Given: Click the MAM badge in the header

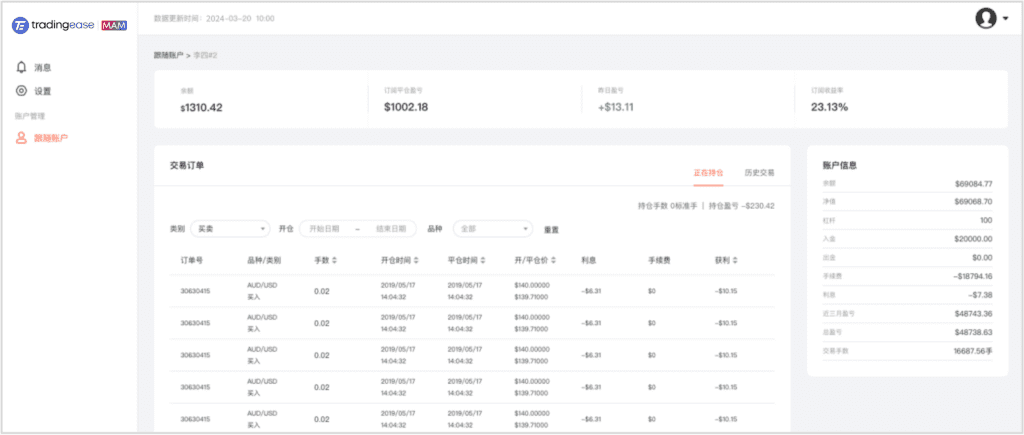Looking at the screenshot, I should coord(114,24).
